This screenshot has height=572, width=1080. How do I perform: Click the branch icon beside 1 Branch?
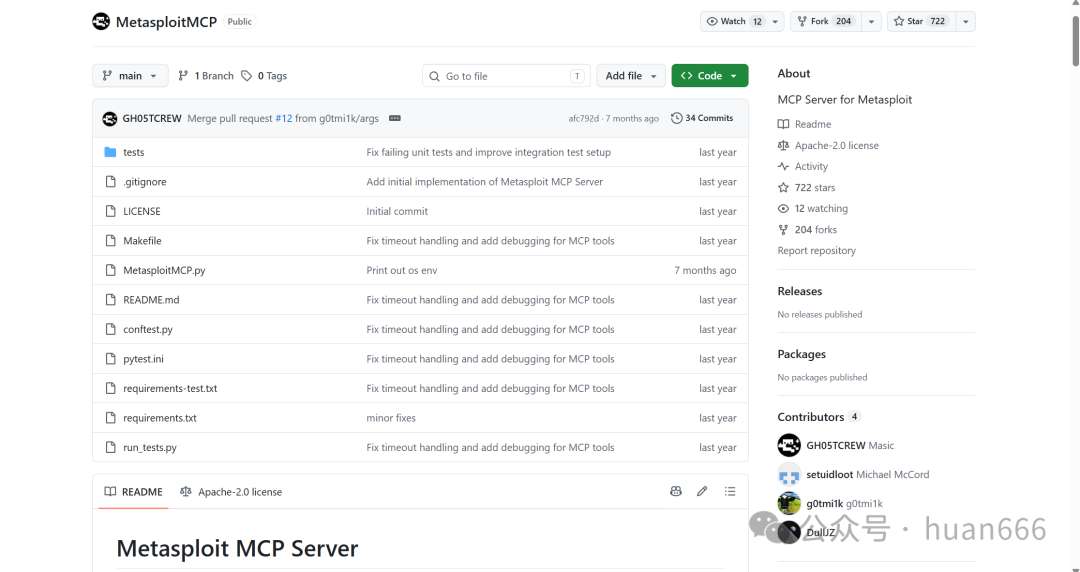click(183, 76)
